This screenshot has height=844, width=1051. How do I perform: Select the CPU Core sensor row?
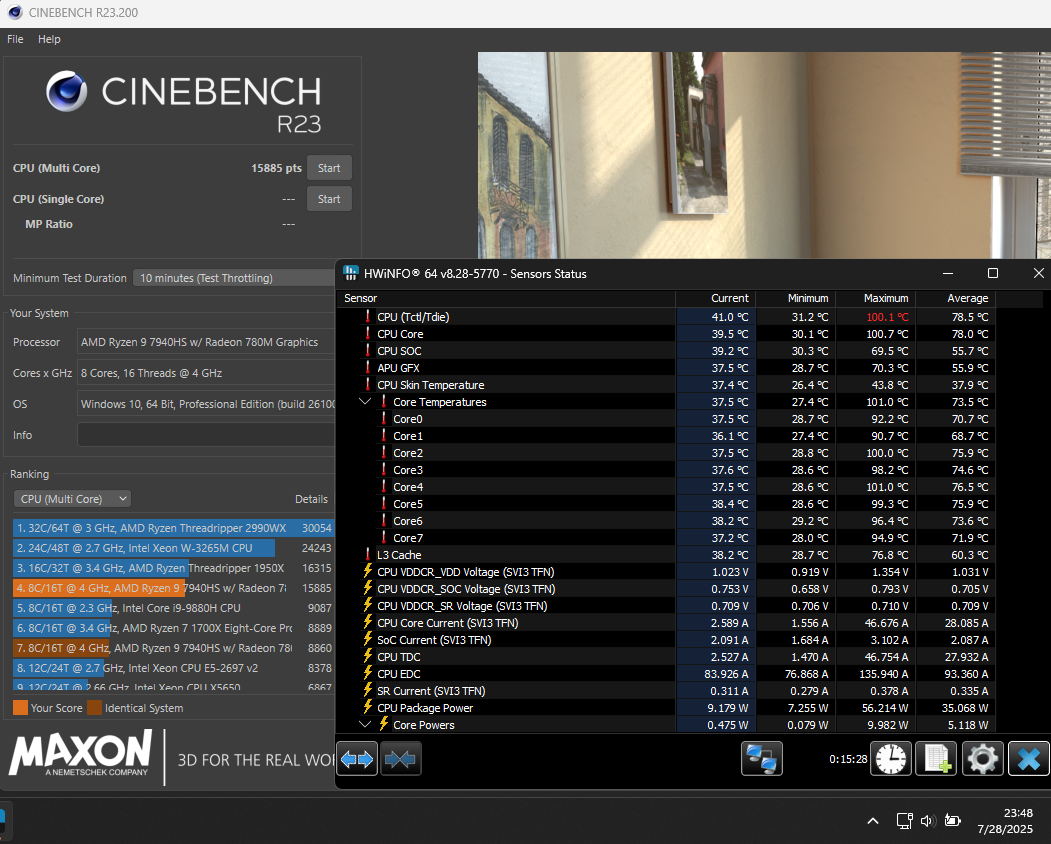point(666,333)
